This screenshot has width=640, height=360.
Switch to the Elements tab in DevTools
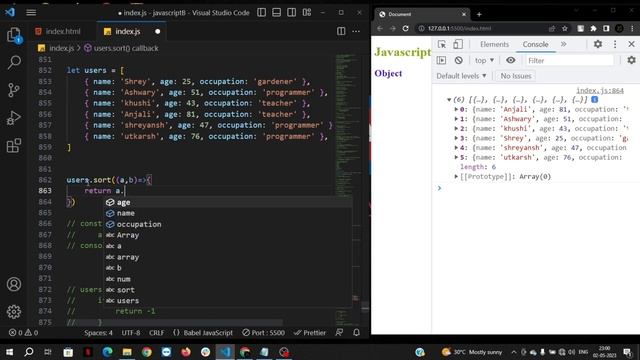point(494,44)
